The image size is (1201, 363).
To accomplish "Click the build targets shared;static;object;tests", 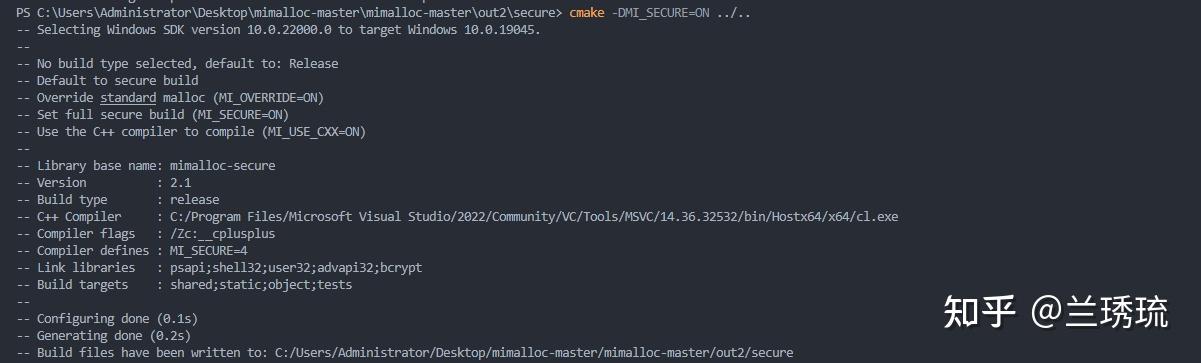I will pos(261,284).
